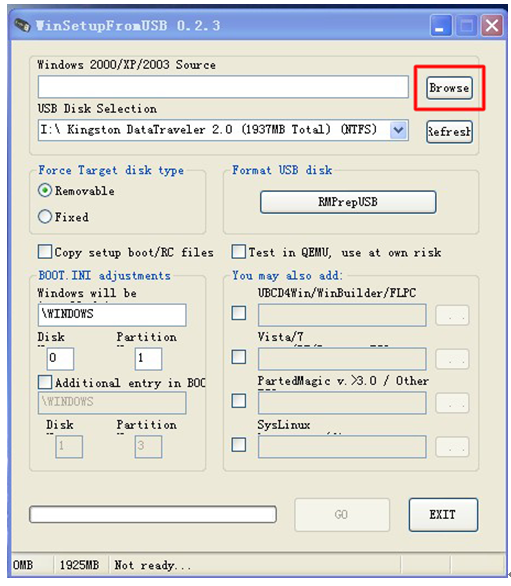Image resolution: width=511 pixels, height=586 pixels.
Task: Refresh the USB disk list
Action: pos(449,132)
